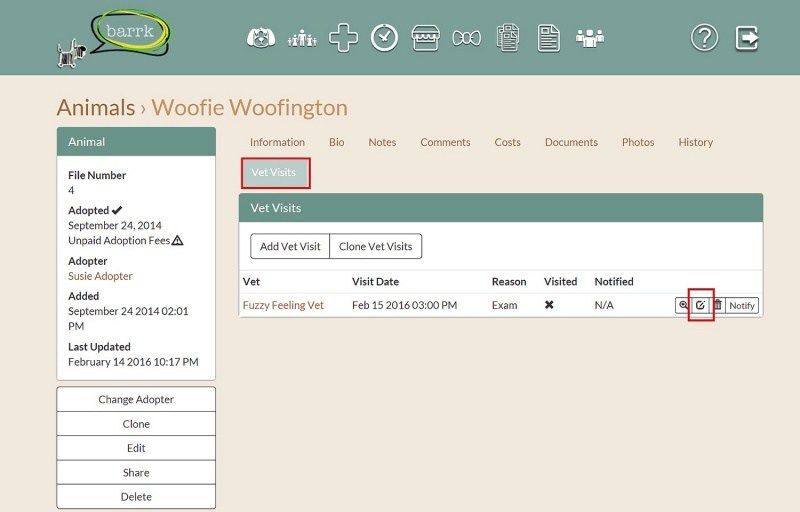800x512 pixels.
Task: Click the logout exit icon
Action: (747, 38)
